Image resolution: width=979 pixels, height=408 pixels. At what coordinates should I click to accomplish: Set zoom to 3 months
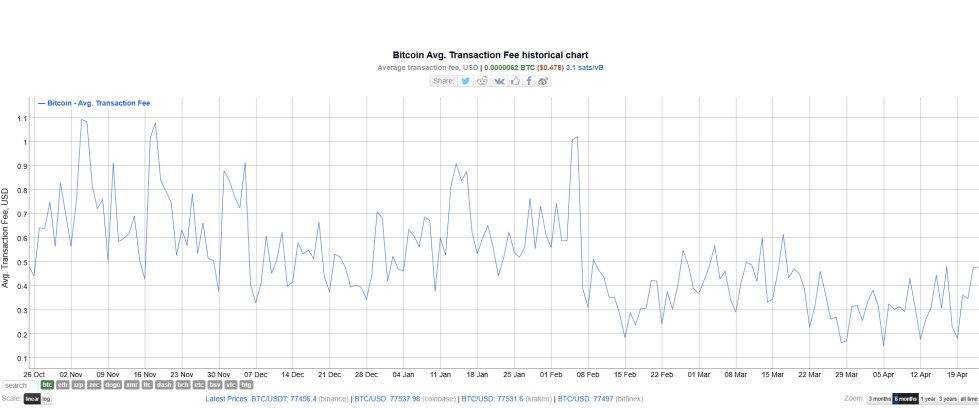click(879, 399)
